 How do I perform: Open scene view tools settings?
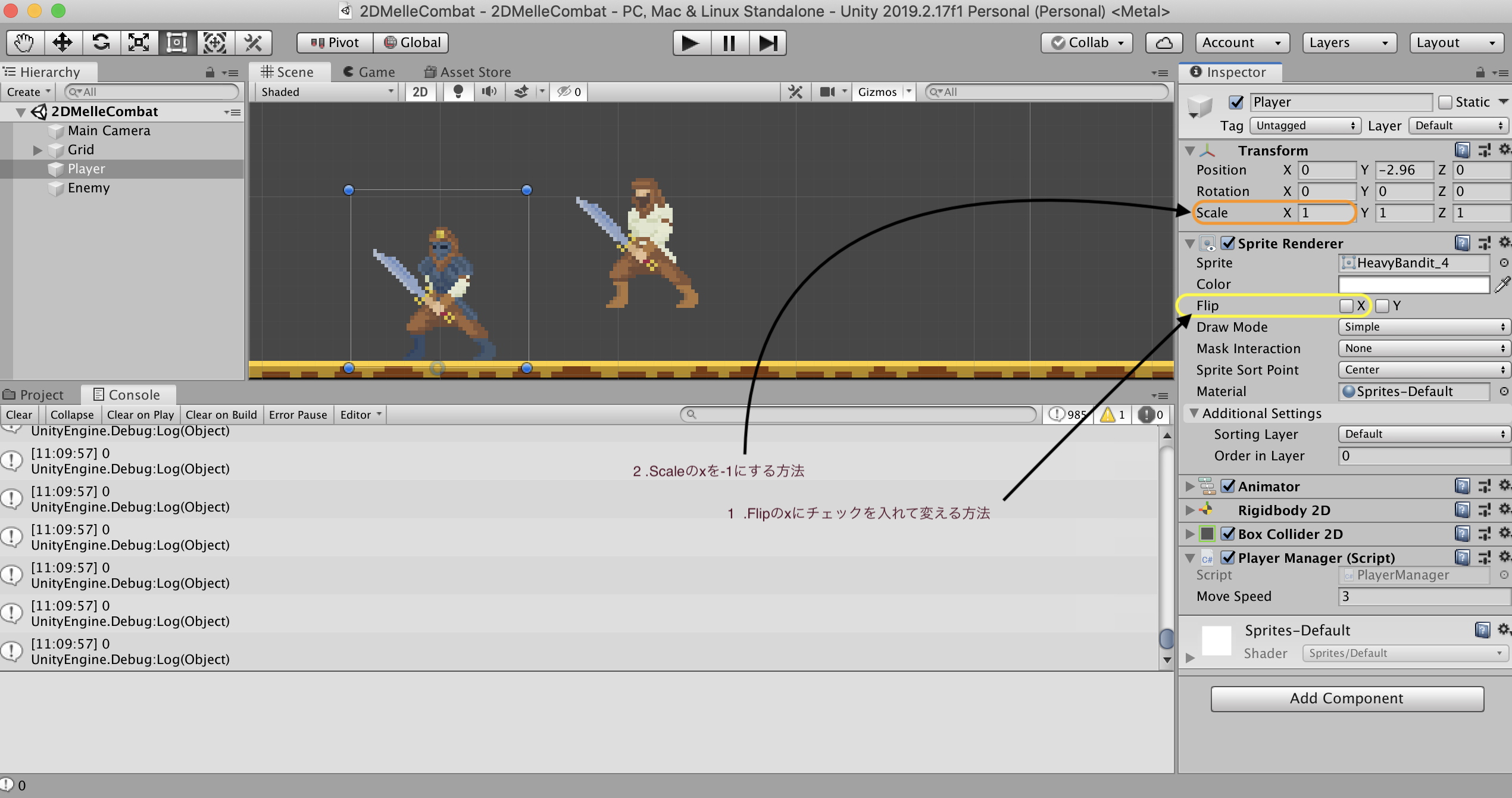[x=795, y=92]
